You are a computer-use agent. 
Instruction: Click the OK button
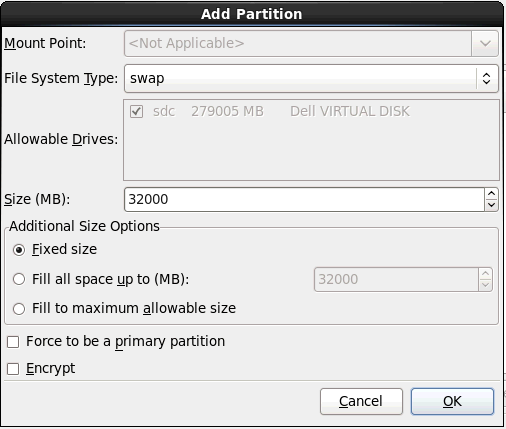(x=452, y=401)
